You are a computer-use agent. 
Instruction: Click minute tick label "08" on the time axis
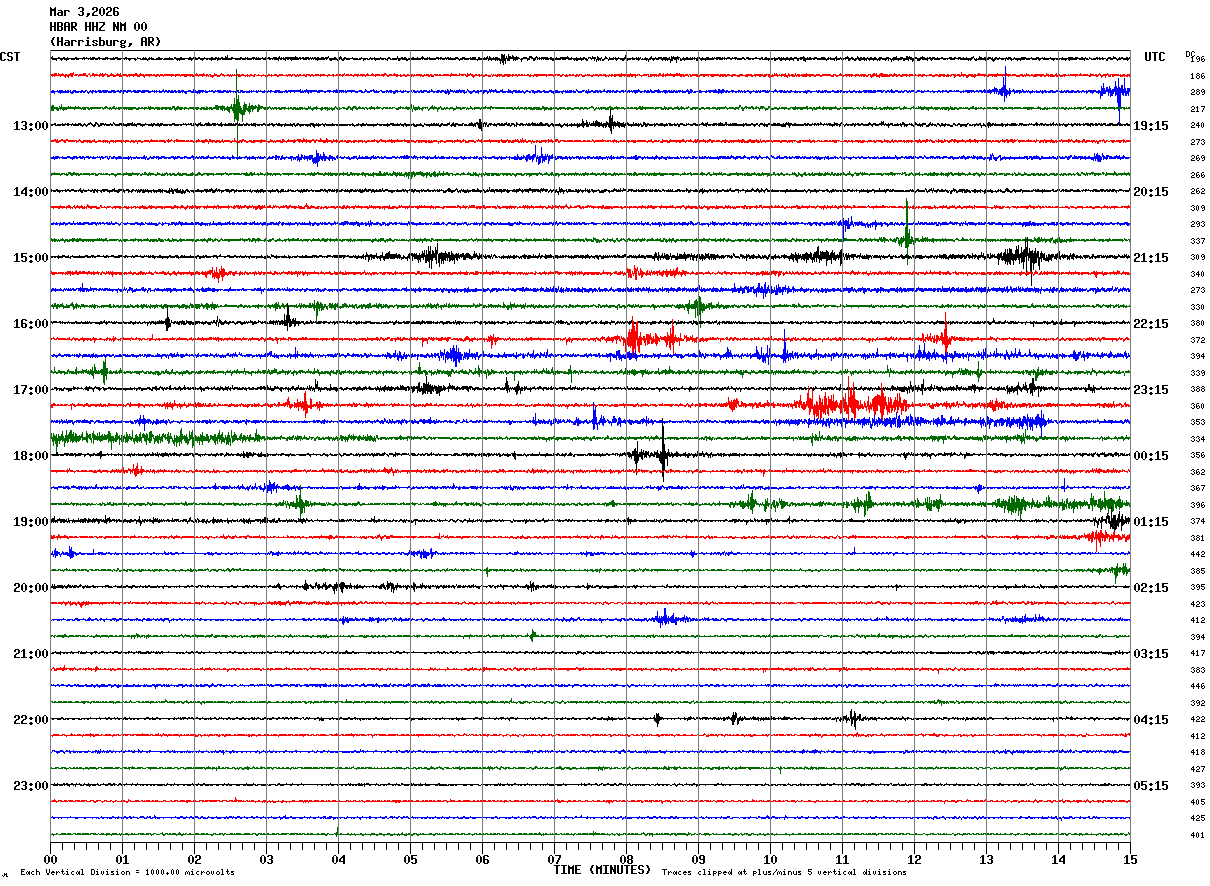tap(626, 859)
